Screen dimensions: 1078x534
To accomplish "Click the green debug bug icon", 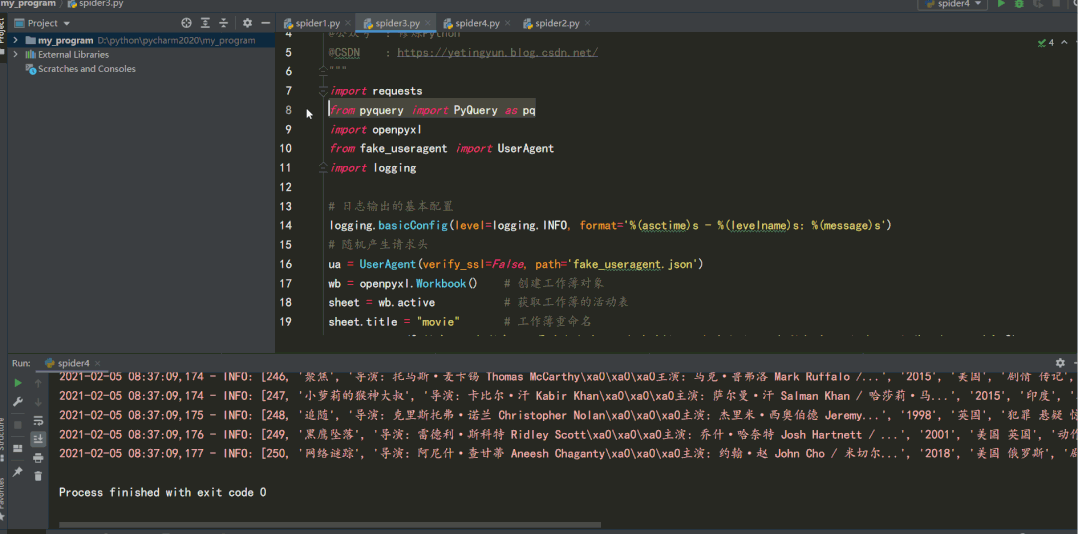I will [1020, 4].
